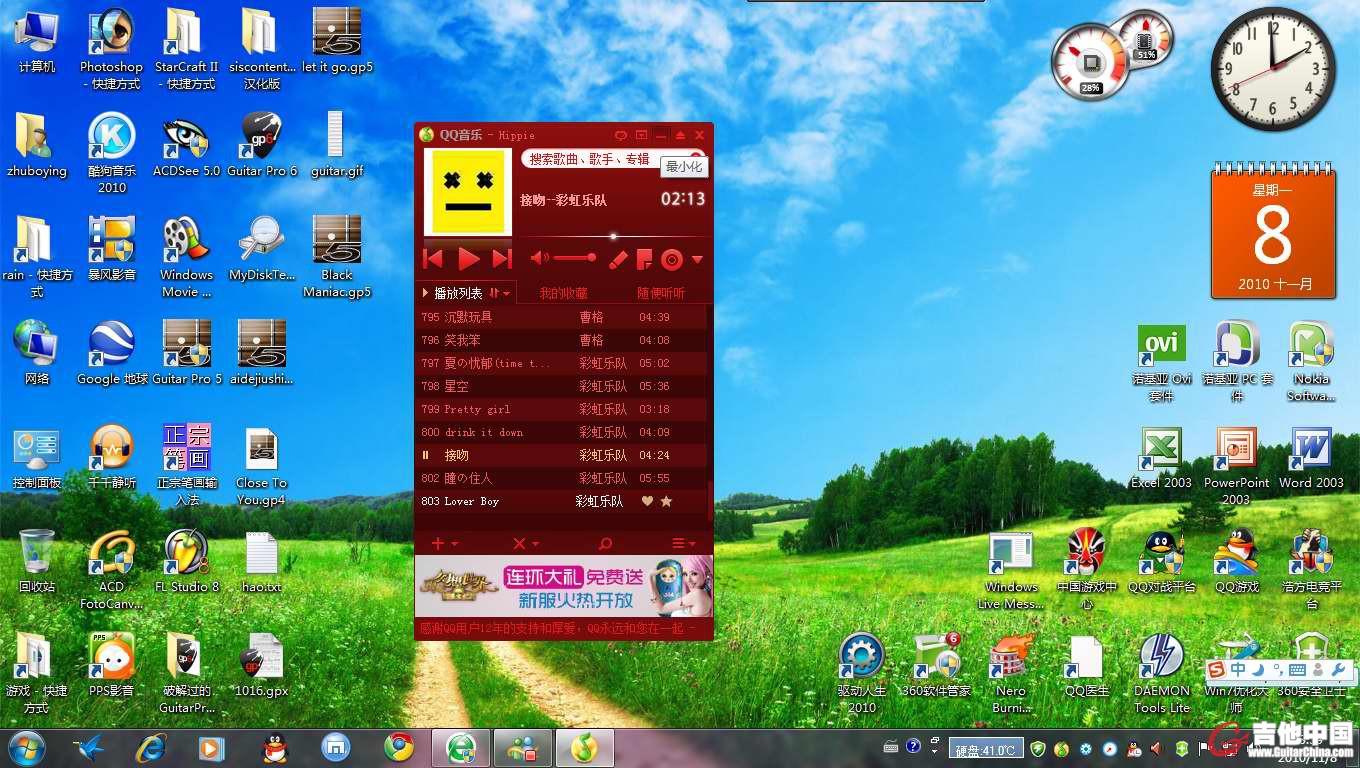Open FL Studio 8 desktop icon
The height and width of the screenshot is (768, 1360).
click(x=186, y=562)
